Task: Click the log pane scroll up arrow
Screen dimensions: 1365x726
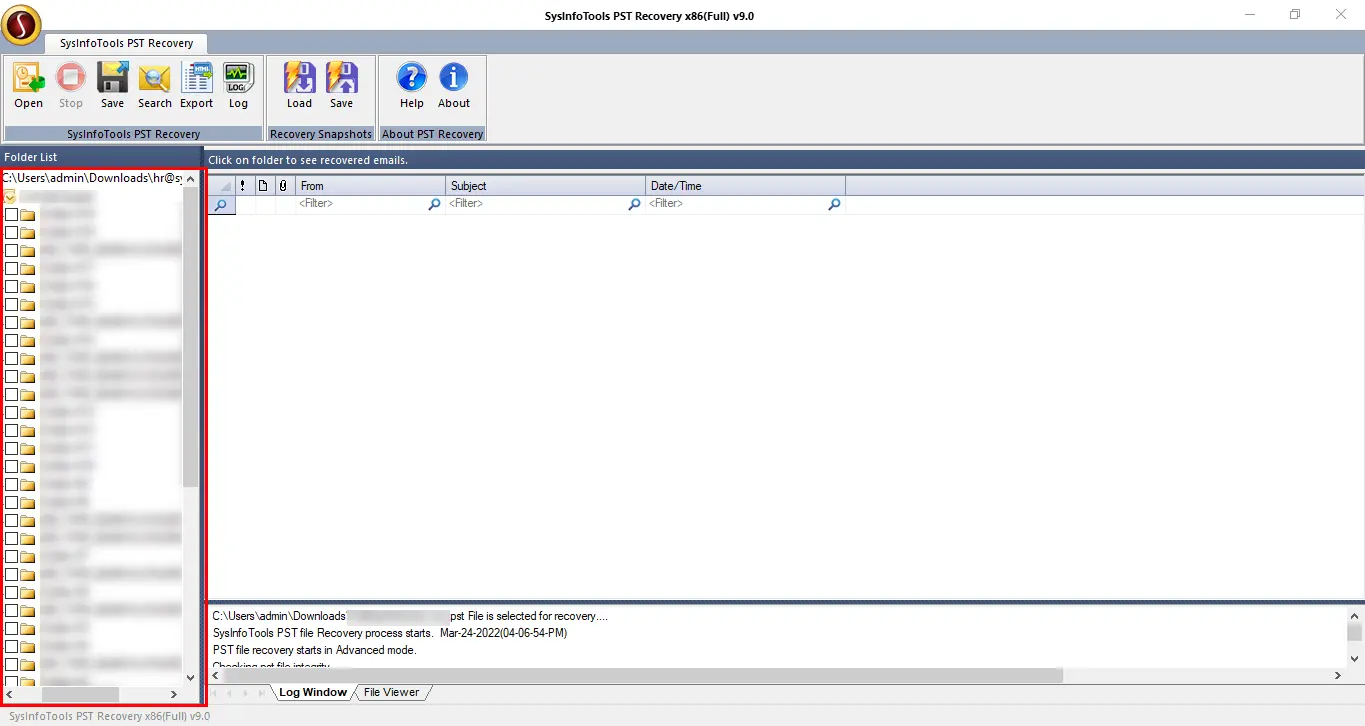Action: [x=1354, y=616]
